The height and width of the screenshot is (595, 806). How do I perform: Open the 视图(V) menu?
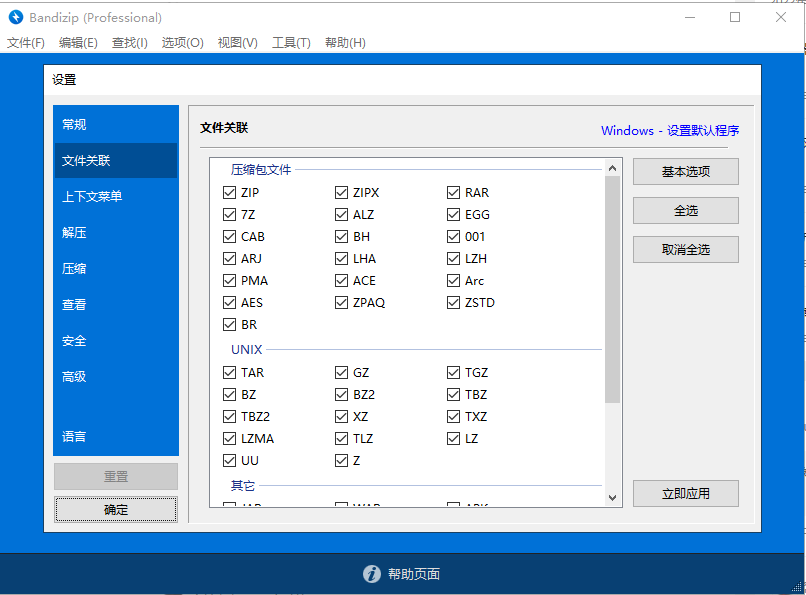click(x=237, y=43)
